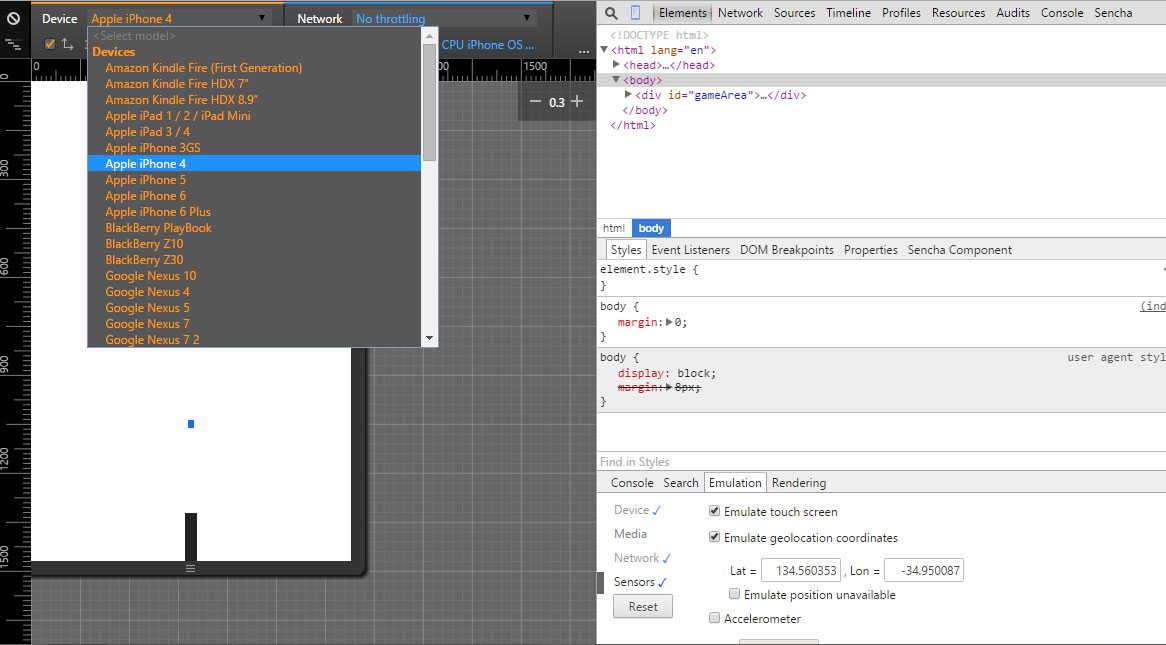Open the Sencha tab
1166x645 pixels.
pyautogui.click(x=1113, y=13)
